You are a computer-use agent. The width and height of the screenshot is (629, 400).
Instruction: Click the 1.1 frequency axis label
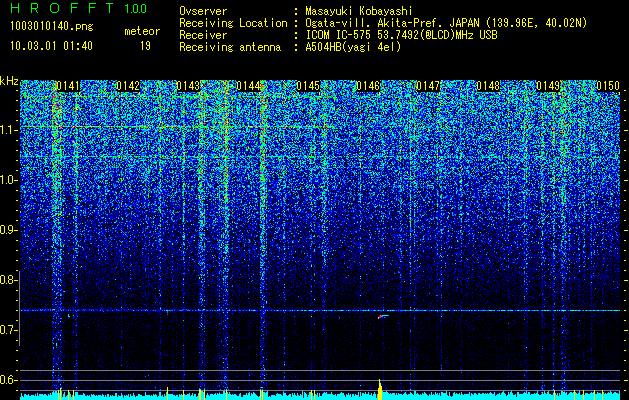pos(8,130)
